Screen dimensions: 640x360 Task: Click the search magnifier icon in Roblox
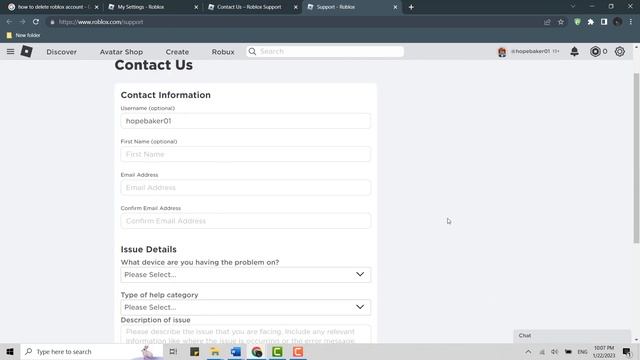click(x=252, y=51)
